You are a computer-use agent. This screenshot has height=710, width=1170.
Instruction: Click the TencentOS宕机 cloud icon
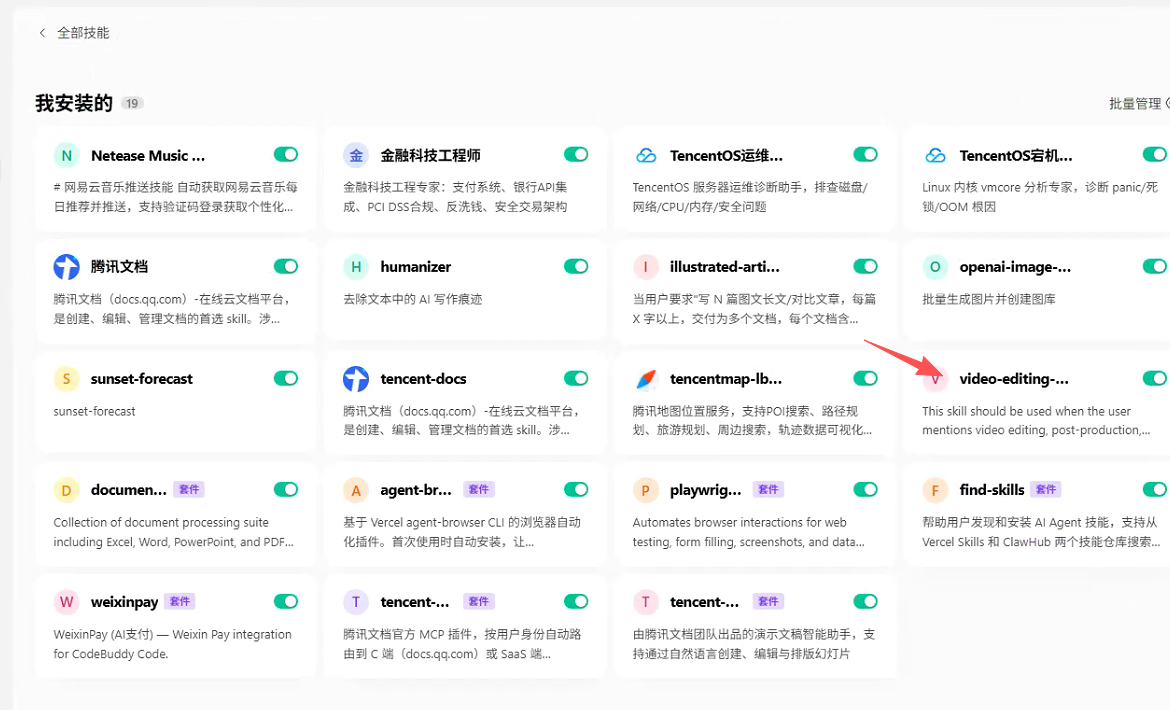click(x=935, y=155)
